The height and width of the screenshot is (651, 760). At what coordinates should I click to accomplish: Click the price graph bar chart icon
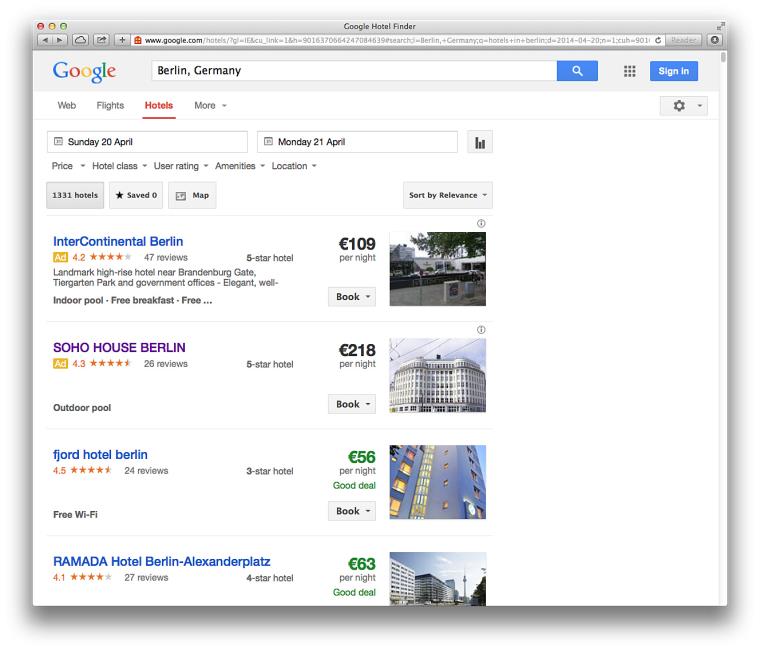pos(480,142)
